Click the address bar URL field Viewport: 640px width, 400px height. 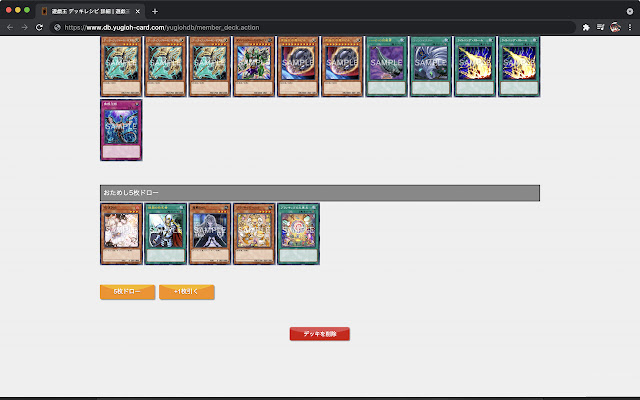(x=313, y=27)
